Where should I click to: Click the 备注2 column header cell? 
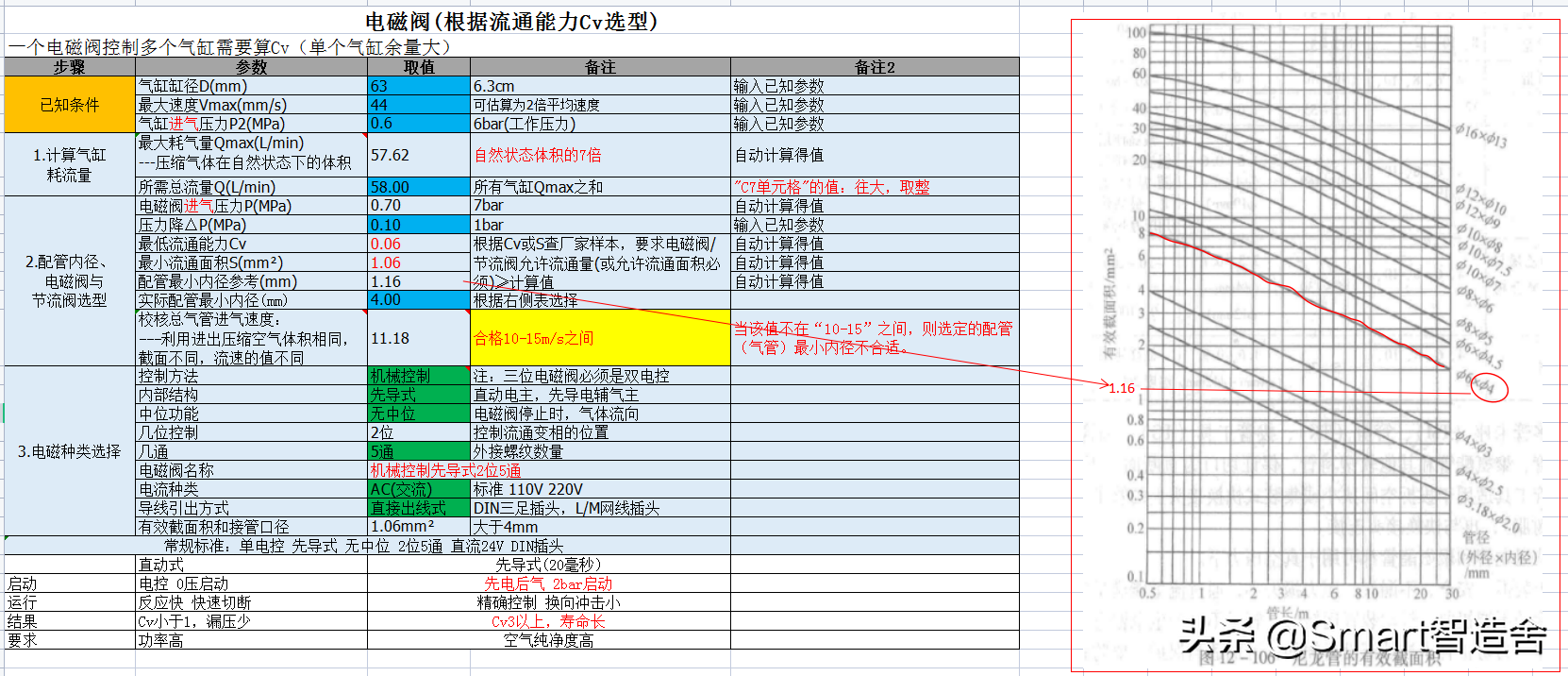[874, 67]
